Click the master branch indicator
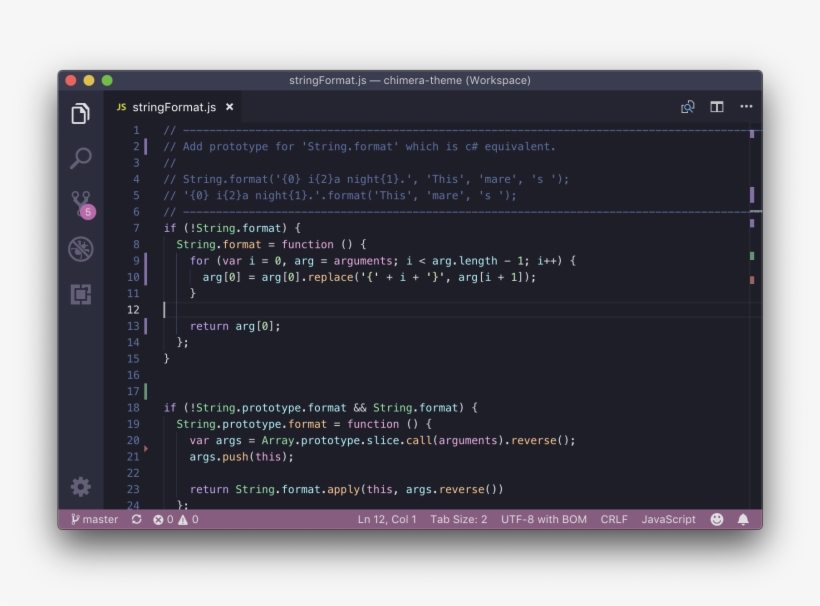 coord(94,519)
